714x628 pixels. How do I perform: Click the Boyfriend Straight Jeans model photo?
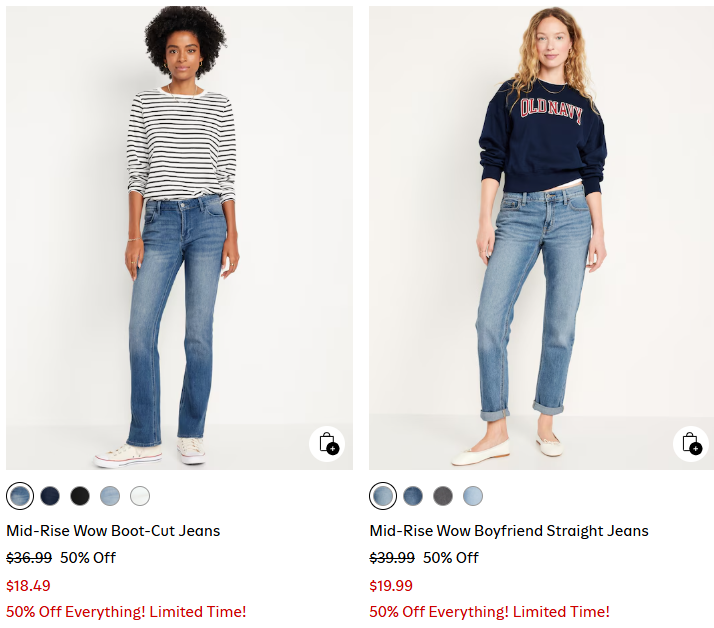point(542,238)
